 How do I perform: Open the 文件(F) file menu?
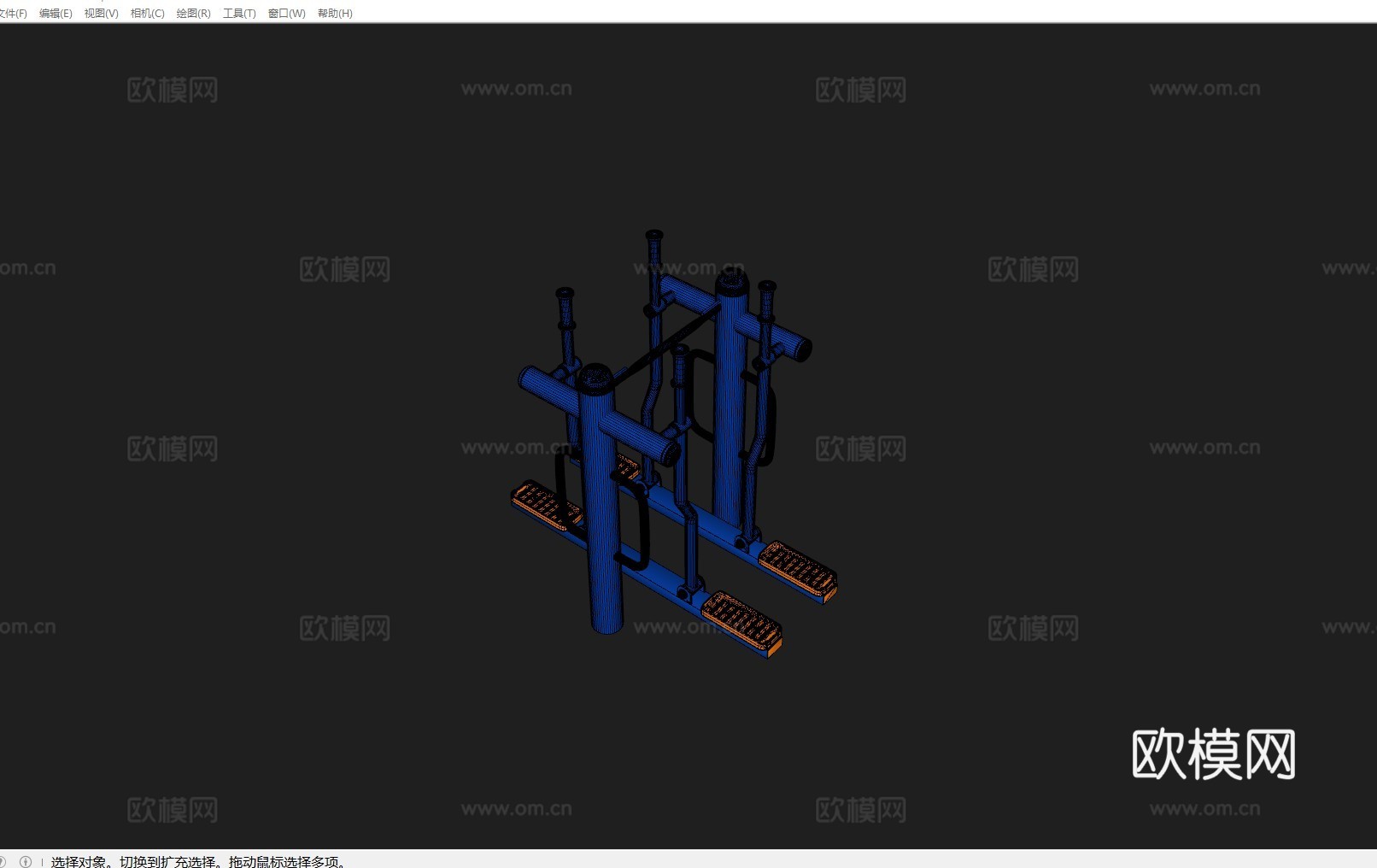13,13
